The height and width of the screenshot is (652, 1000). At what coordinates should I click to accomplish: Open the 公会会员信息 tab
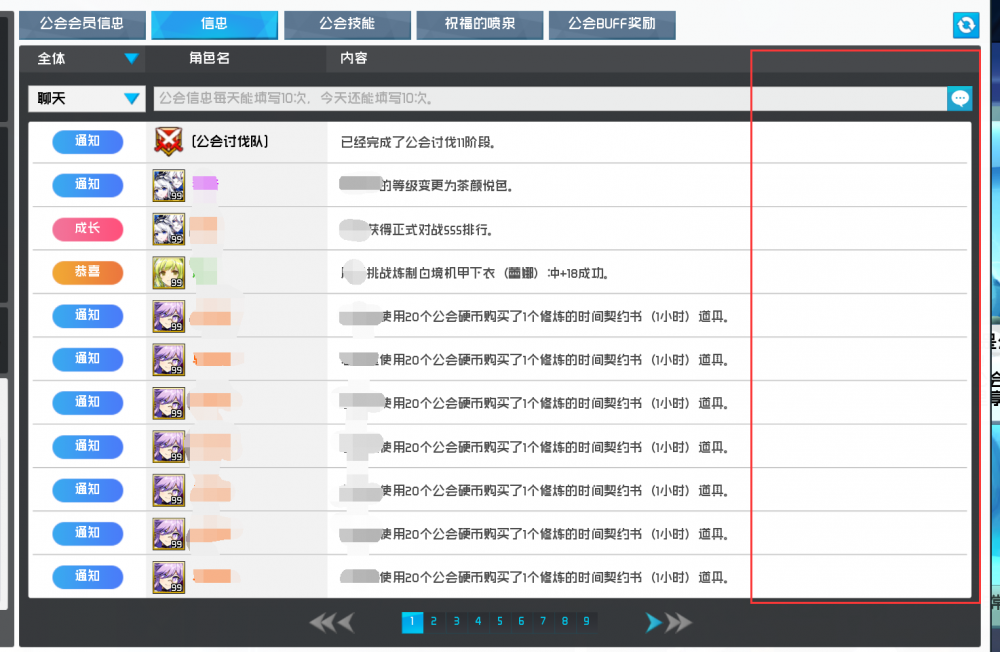[x=83, y=25]
